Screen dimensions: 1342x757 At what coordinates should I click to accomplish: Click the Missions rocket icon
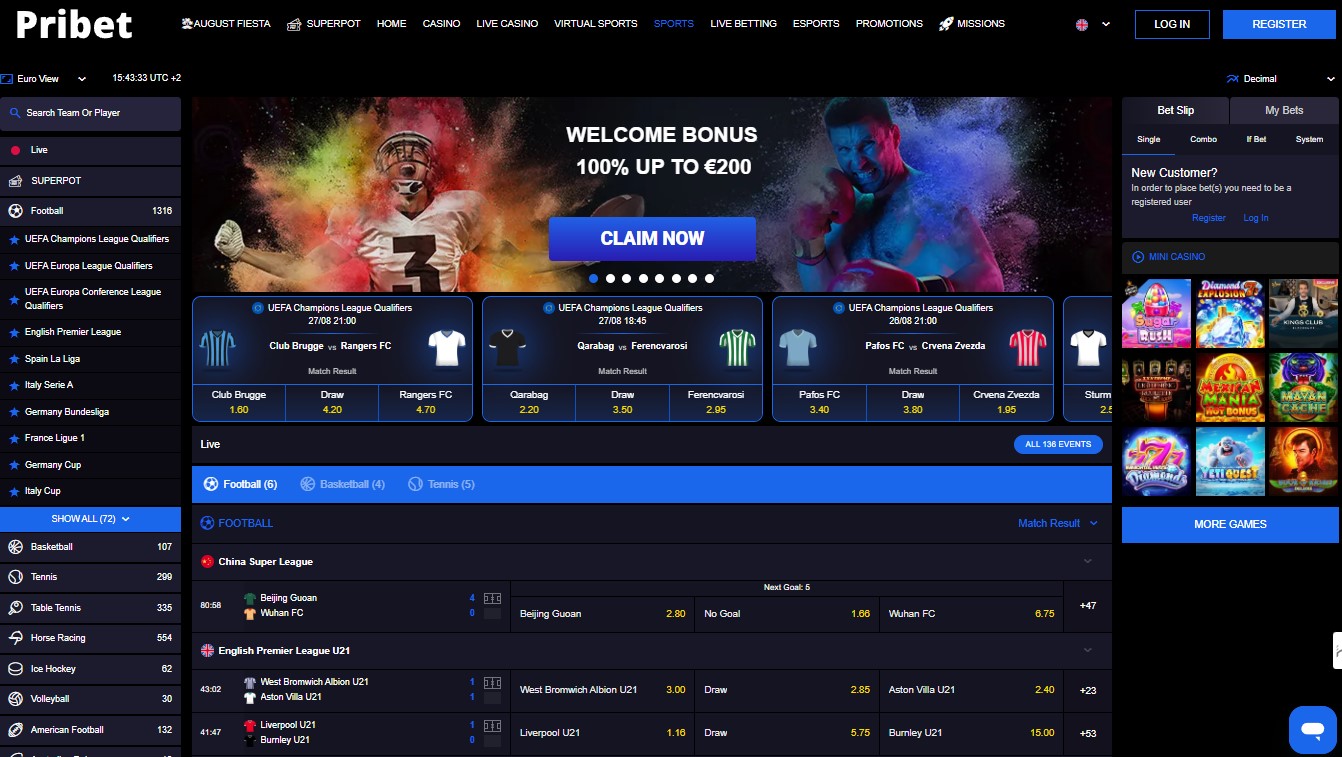[x=945, y=24]
